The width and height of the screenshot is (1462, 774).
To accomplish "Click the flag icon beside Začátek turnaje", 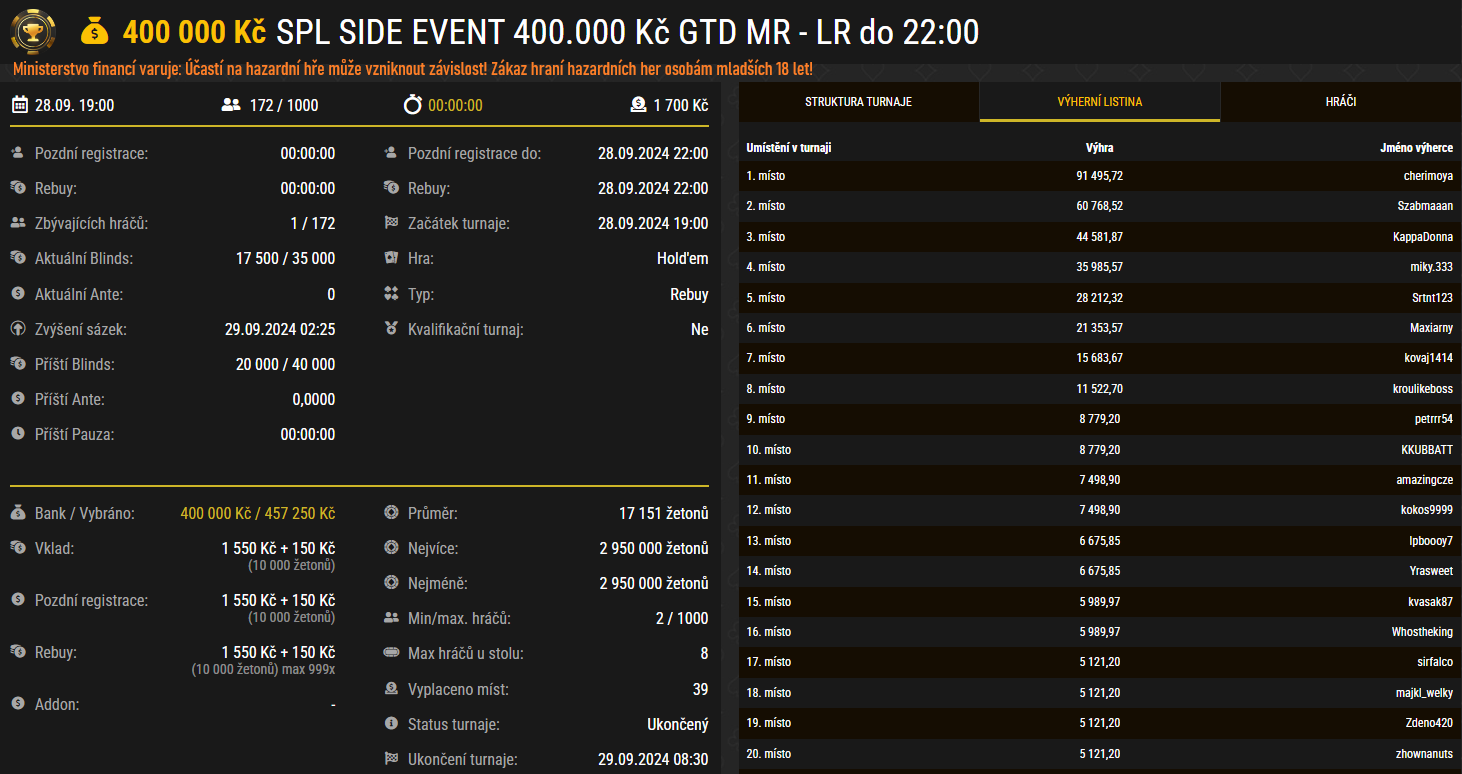I will [391, 223].
